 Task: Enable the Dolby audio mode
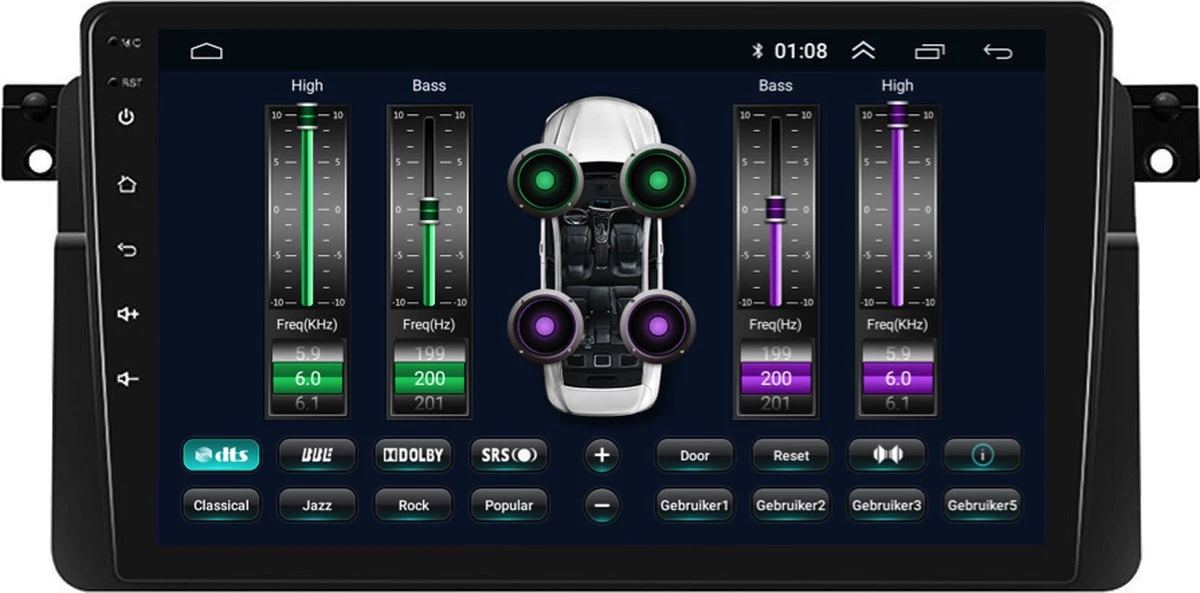[413, 455]
